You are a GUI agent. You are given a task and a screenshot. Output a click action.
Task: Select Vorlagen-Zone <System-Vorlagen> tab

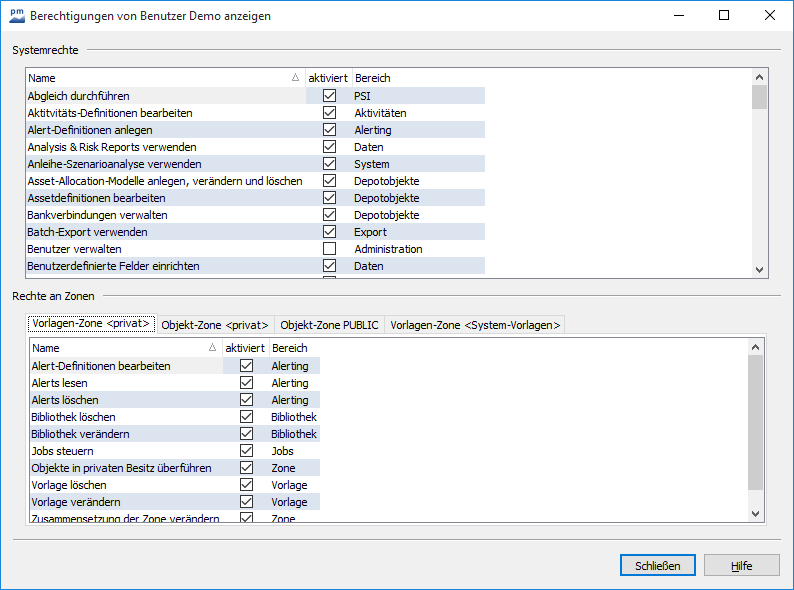click(x=475, y=325)
